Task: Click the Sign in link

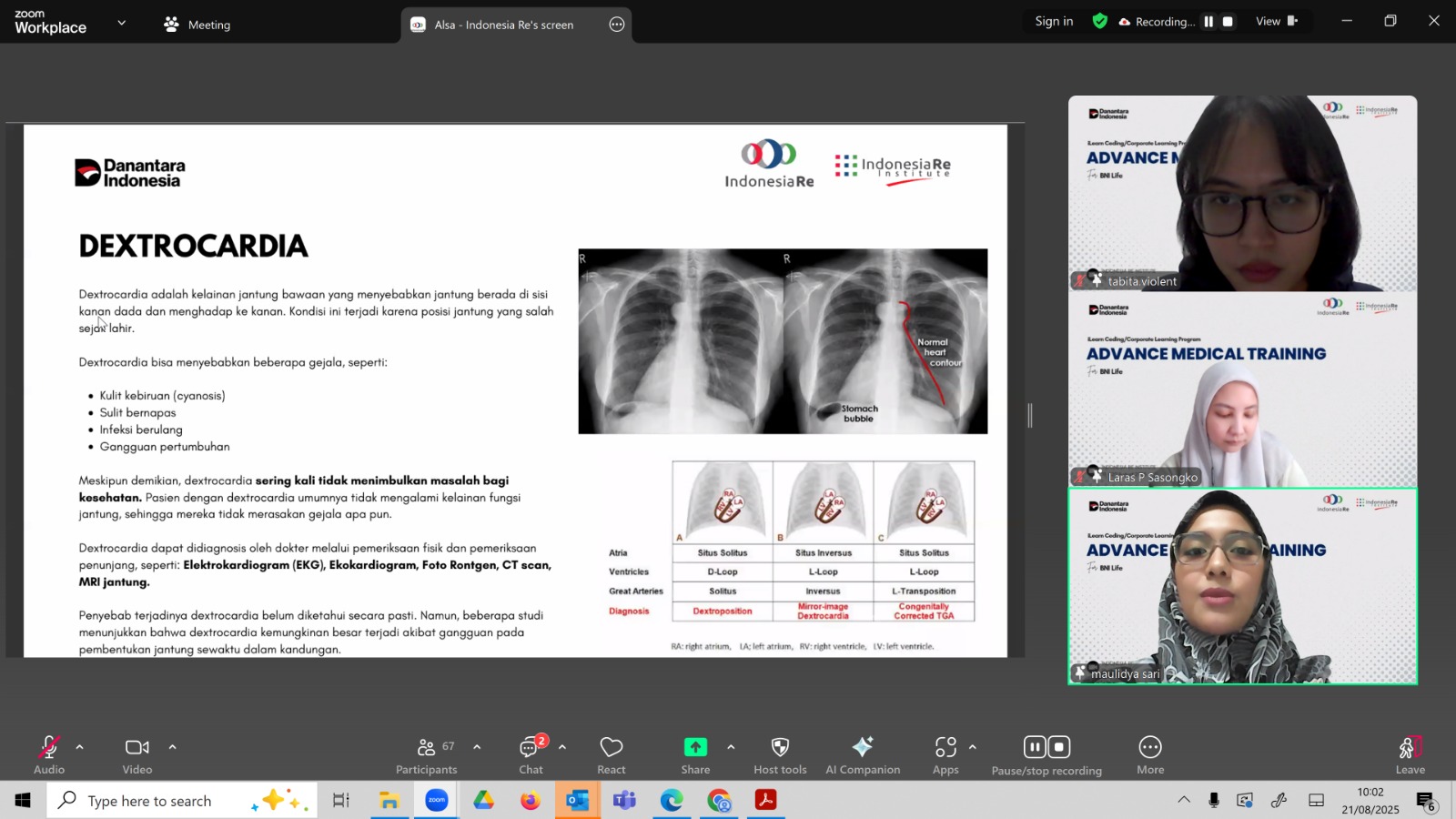Action: (1054, 22)
